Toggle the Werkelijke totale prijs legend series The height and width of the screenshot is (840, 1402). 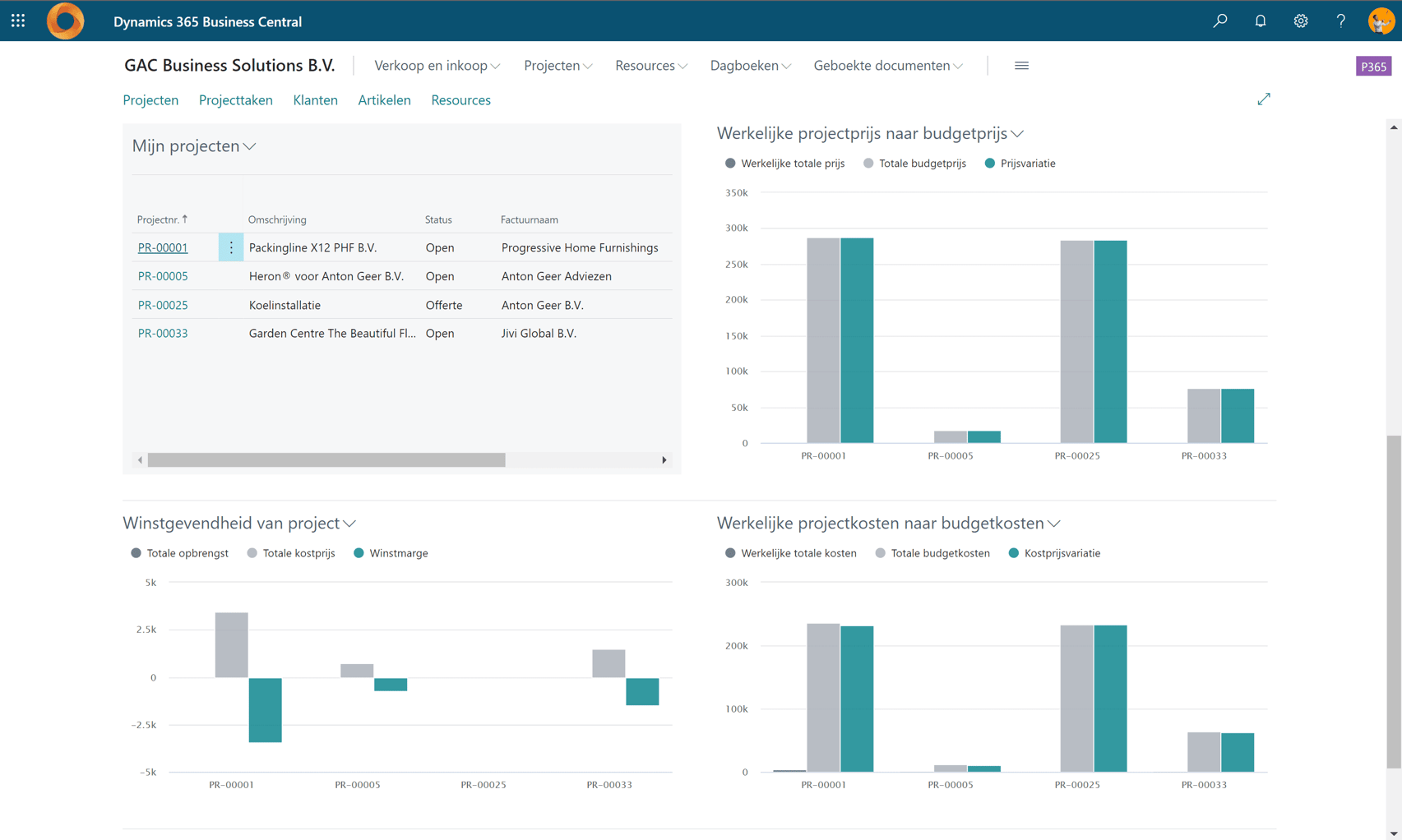785,164
